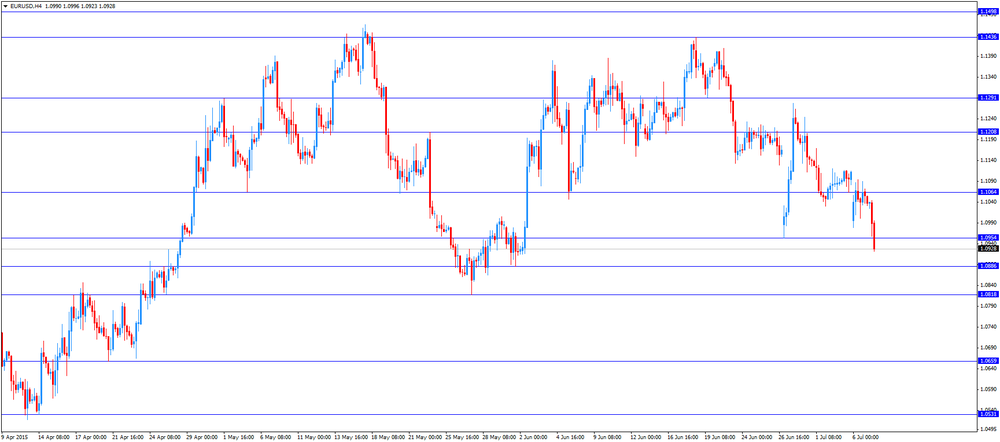1000x442 pixels.
Task: Select the 1.1291 horizontal line price tag
Action: tap(987, 98)
